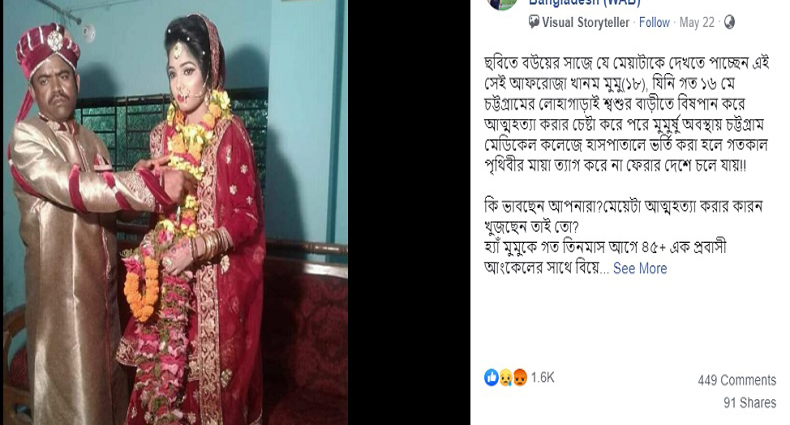Click the groom's red turban in photo
790x425 pixels.
pos(47,48)
